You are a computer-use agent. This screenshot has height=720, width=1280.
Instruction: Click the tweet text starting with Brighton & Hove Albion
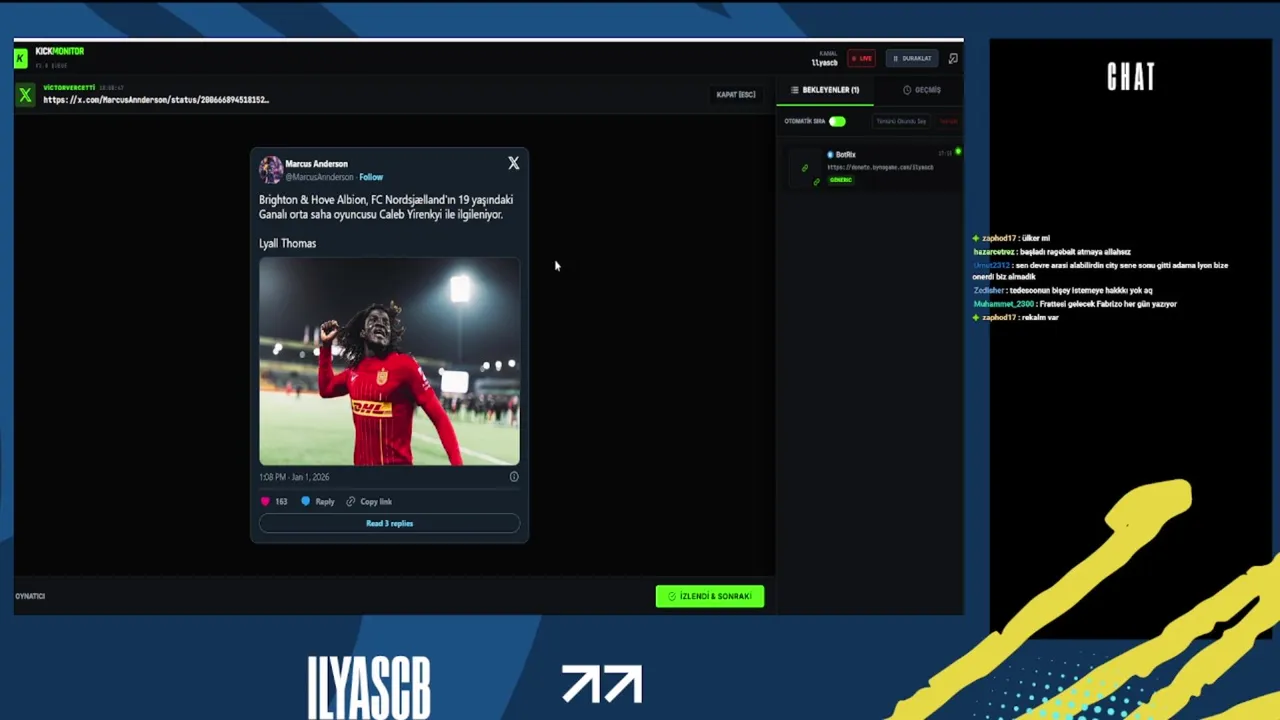pyautogui.click(x=386, y=207)
